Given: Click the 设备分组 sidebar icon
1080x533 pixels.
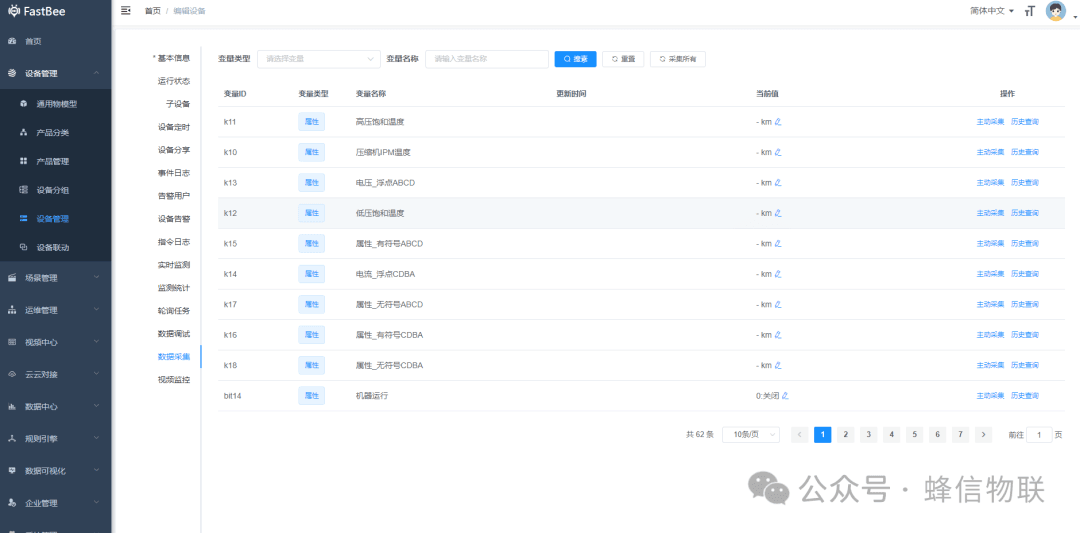Looking at the screenshot, I should [23, 190].
